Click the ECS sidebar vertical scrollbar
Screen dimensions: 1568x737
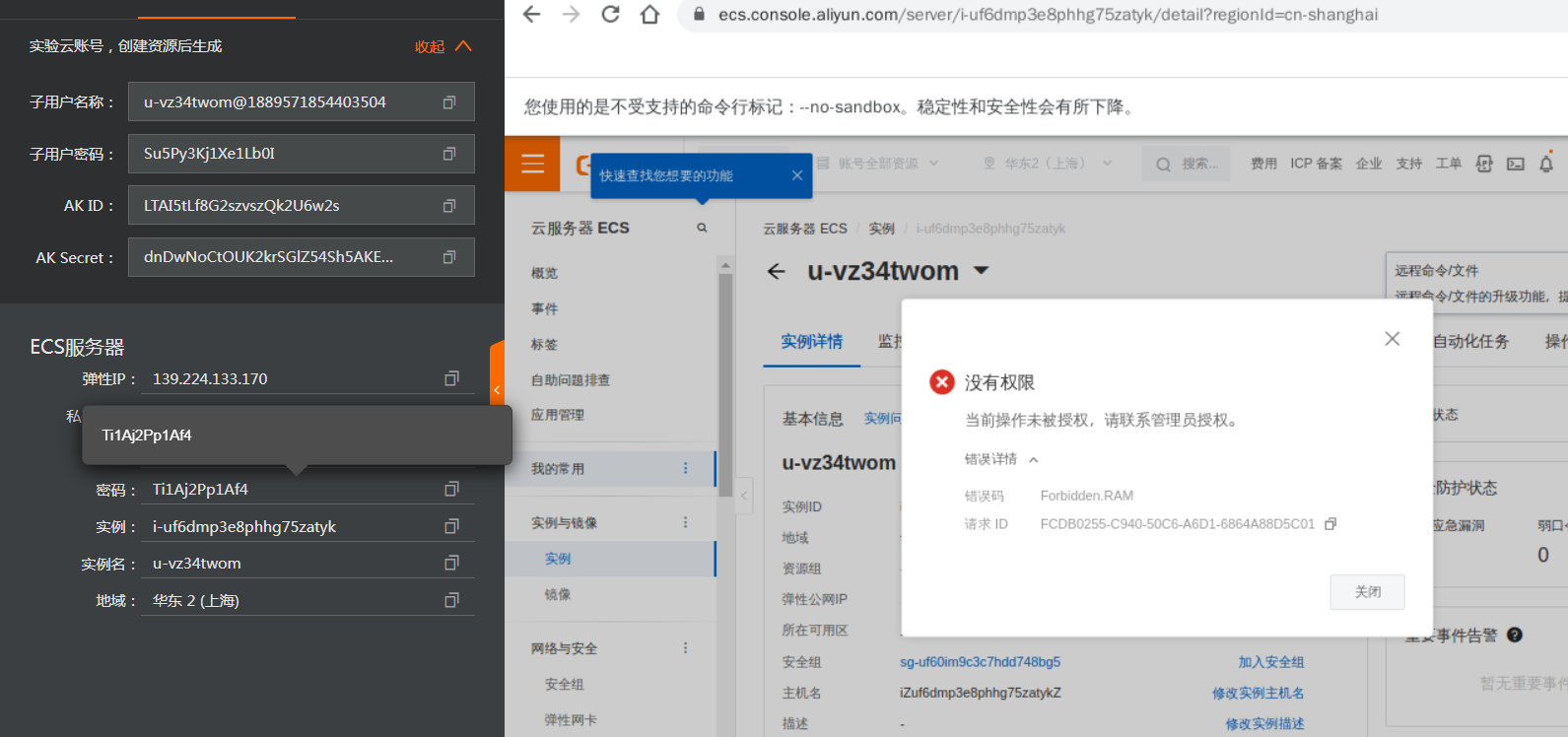click(x=725, y=384)
